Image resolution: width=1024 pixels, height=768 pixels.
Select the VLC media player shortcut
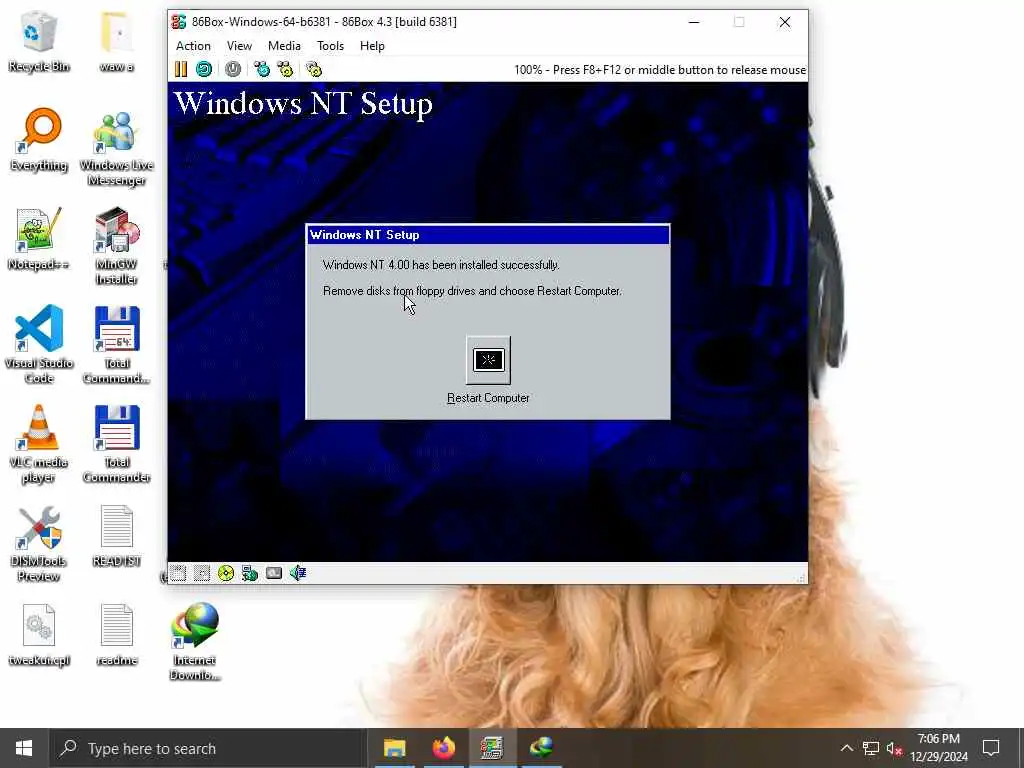coord(39,444)
